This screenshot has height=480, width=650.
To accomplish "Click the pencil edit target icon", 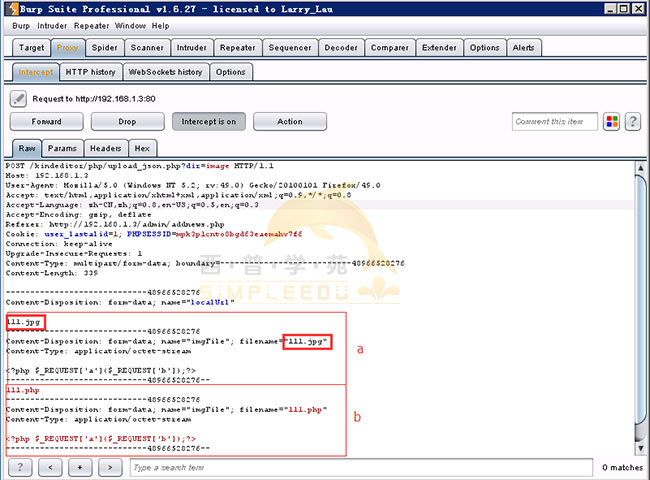I will coord(18,99).
